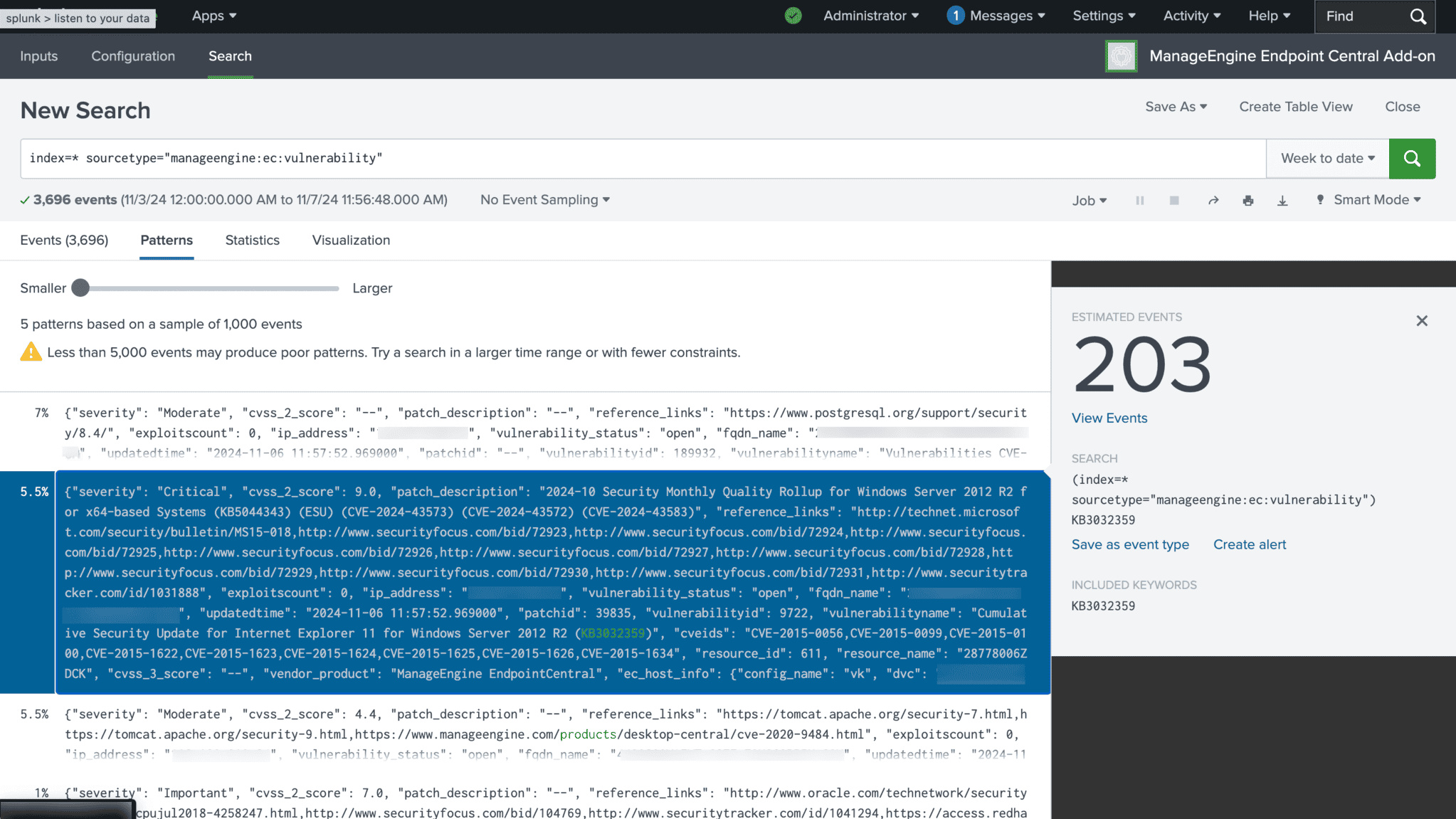Click the Find magnifier icon in top bar
The width and height of the screenshot is (1456, 819).
pyautogui.click(x=1418, y=16)
